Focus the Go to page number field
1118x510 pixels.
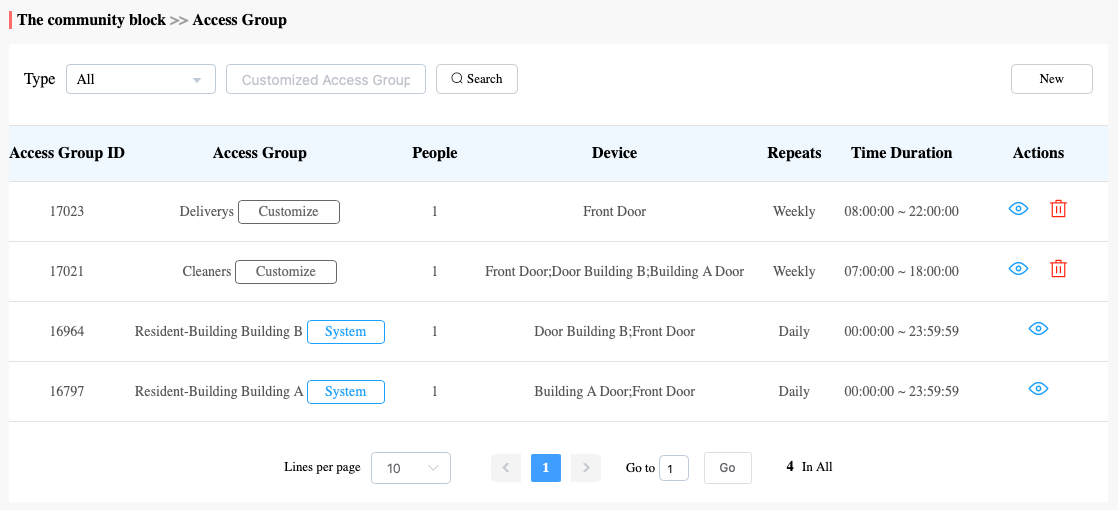coord(673,468)
